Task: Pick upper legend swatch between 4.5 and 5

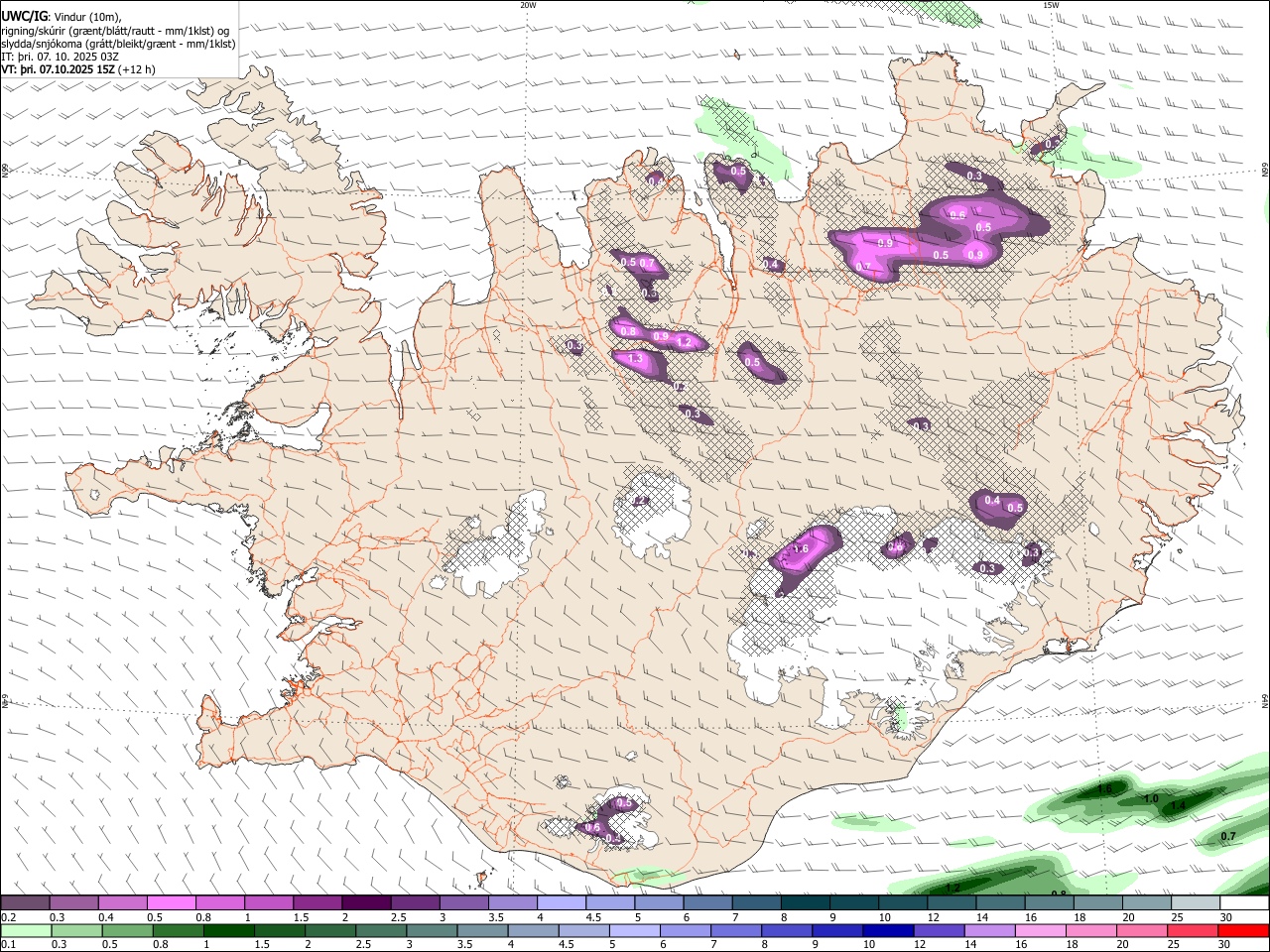Action: tap(610, 903)
